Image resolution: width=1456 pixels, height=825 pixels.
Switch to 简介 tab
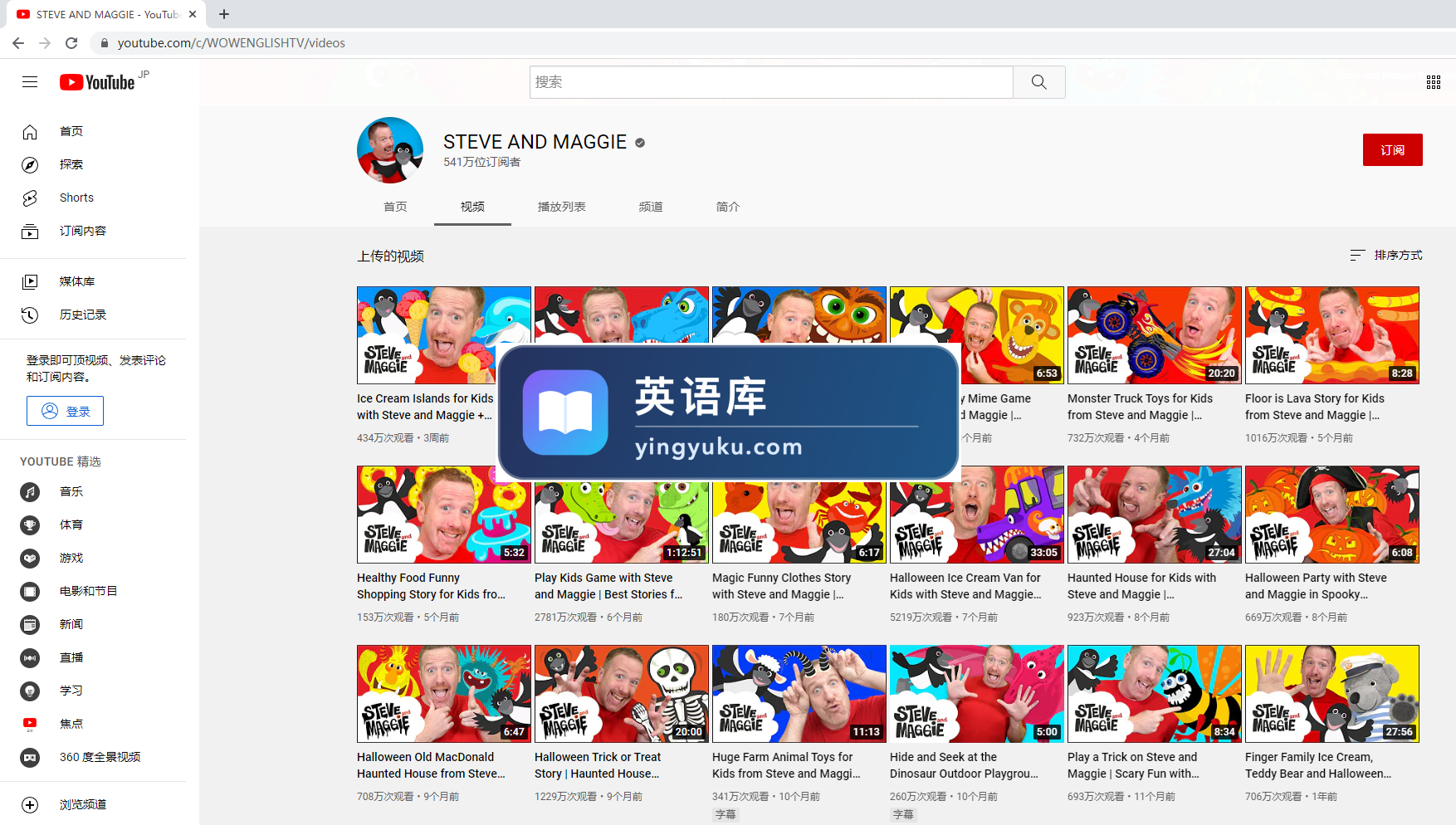point(728,207)
